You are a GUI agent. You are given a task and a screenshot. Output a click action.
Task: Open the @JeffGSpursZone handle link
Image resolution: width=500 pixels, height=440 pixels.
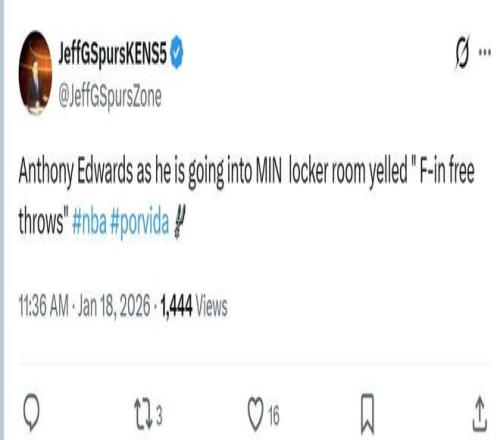[110, 97]
